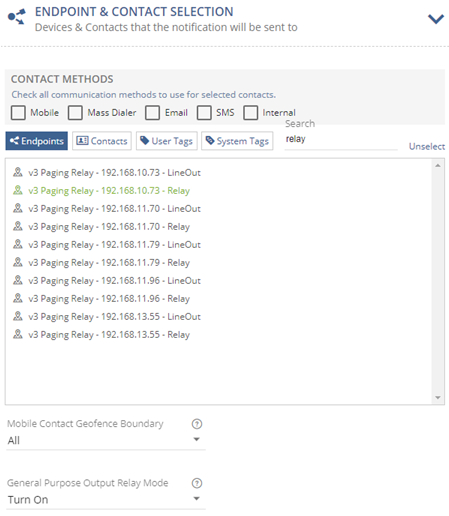This screenshot has width=449, height=516.
Task: Click device icon beside 192.168.13.55 - Relay
Action: [18, 334]
